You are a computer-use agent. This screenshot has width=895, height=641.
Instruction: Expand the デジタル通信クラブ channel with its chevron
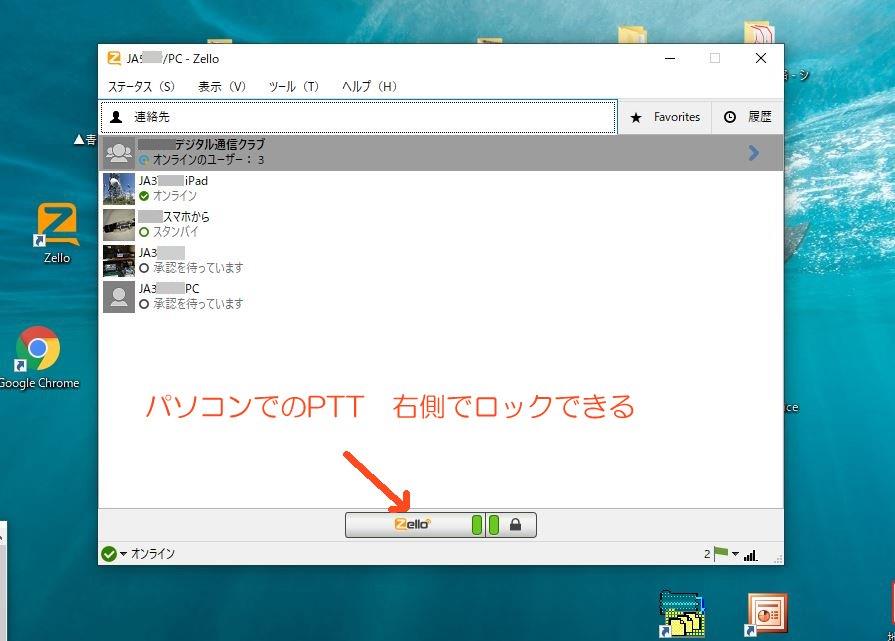tap(753, 153)
